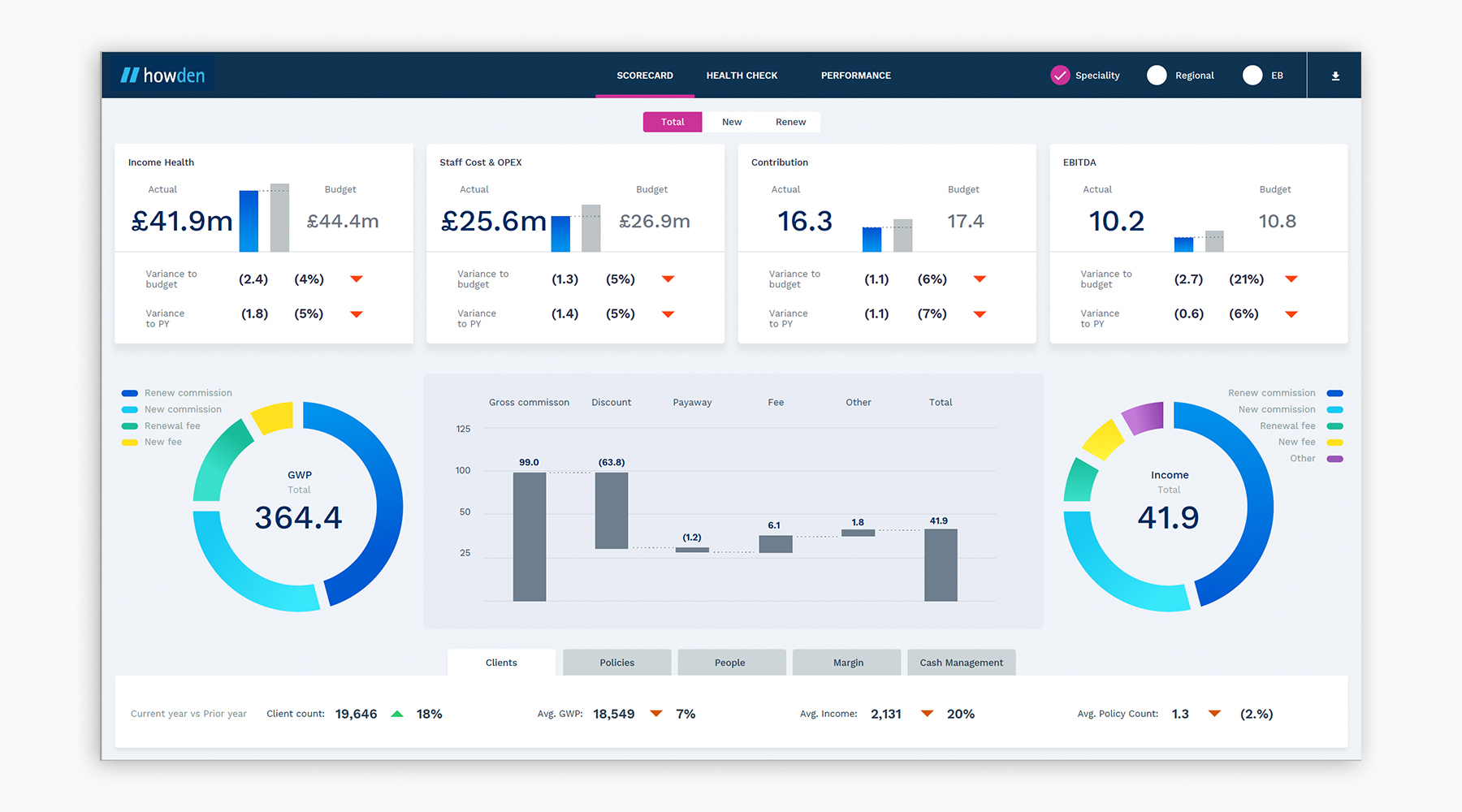Image resolution: width=1462 pixels, height=812 pixels.
Task: Click red arrow for Contribution variance to budget
Action: pyautogui.click(x=980, y=279)
